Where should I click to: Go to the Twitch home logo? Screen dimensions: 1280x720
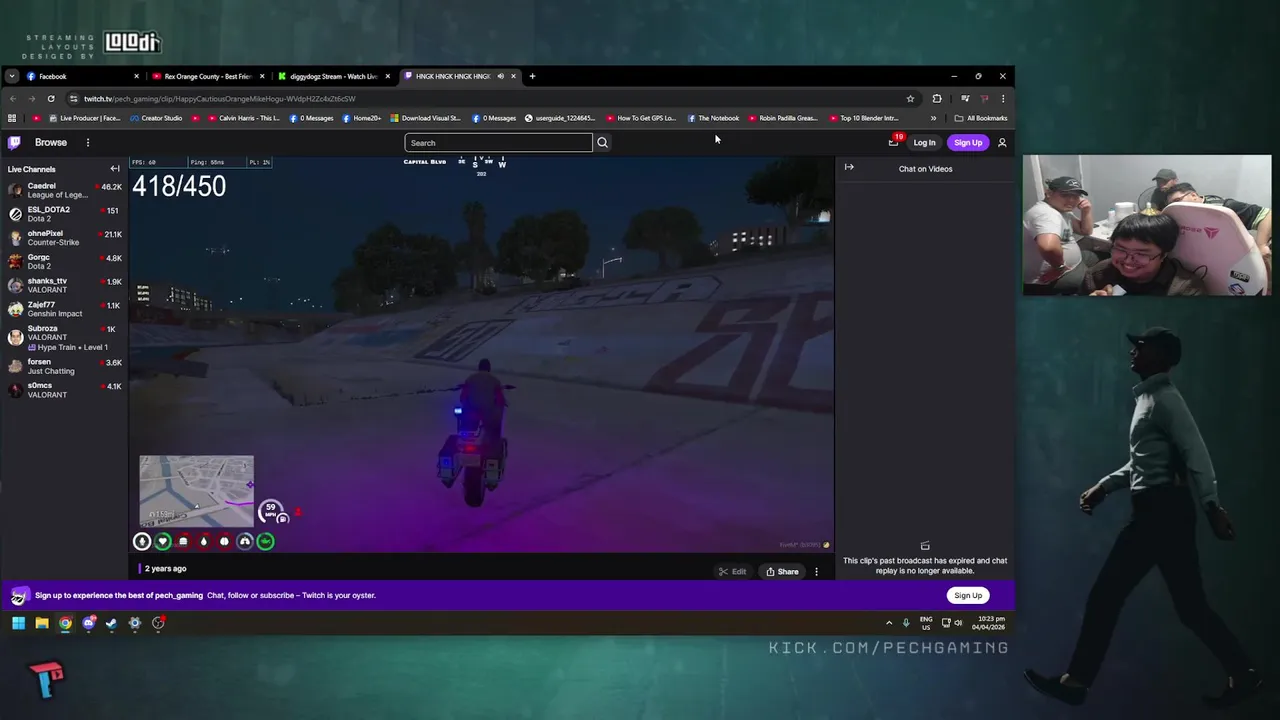pos(14,142)
